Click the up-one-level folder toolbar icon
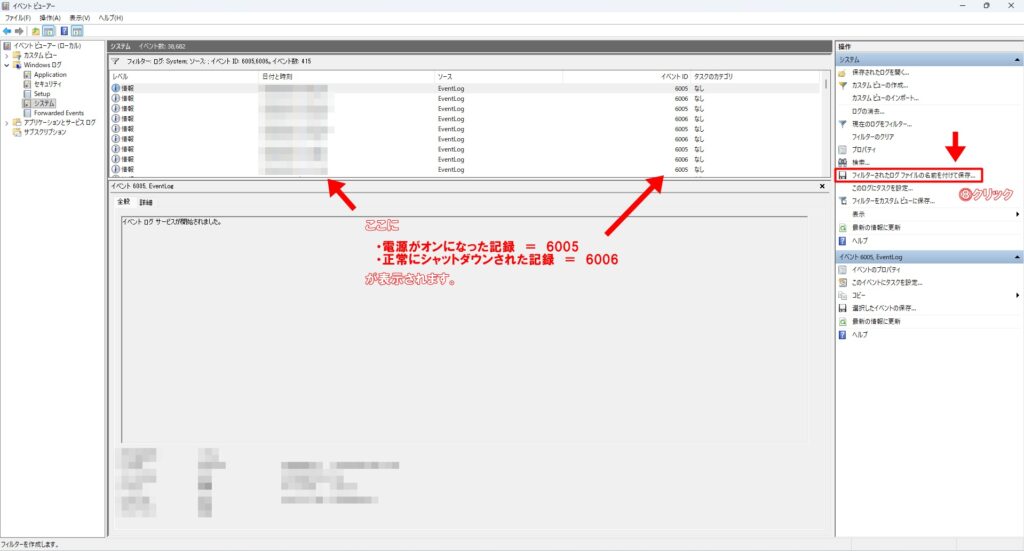The height and width of the screenshot is (551, 1024). tap(36, 31)
